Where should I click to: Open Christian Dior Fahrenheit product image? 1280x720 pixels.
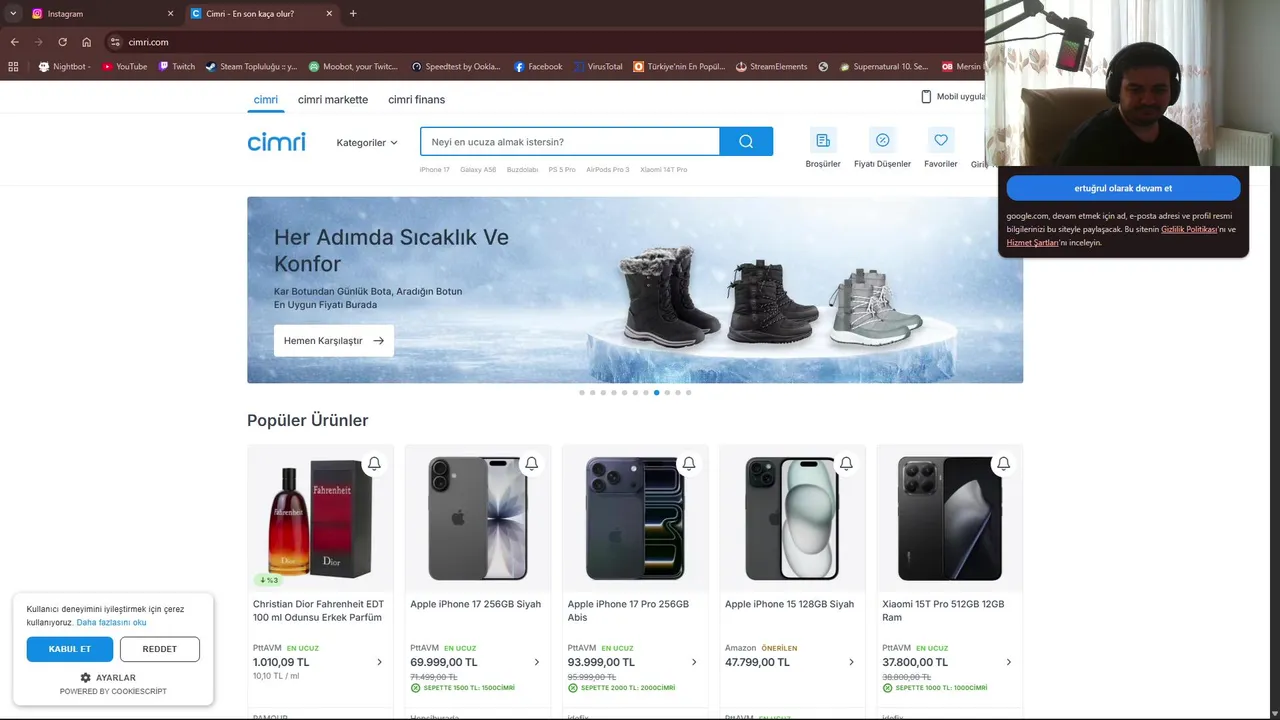pyautogui.click(x=320, y=518)
